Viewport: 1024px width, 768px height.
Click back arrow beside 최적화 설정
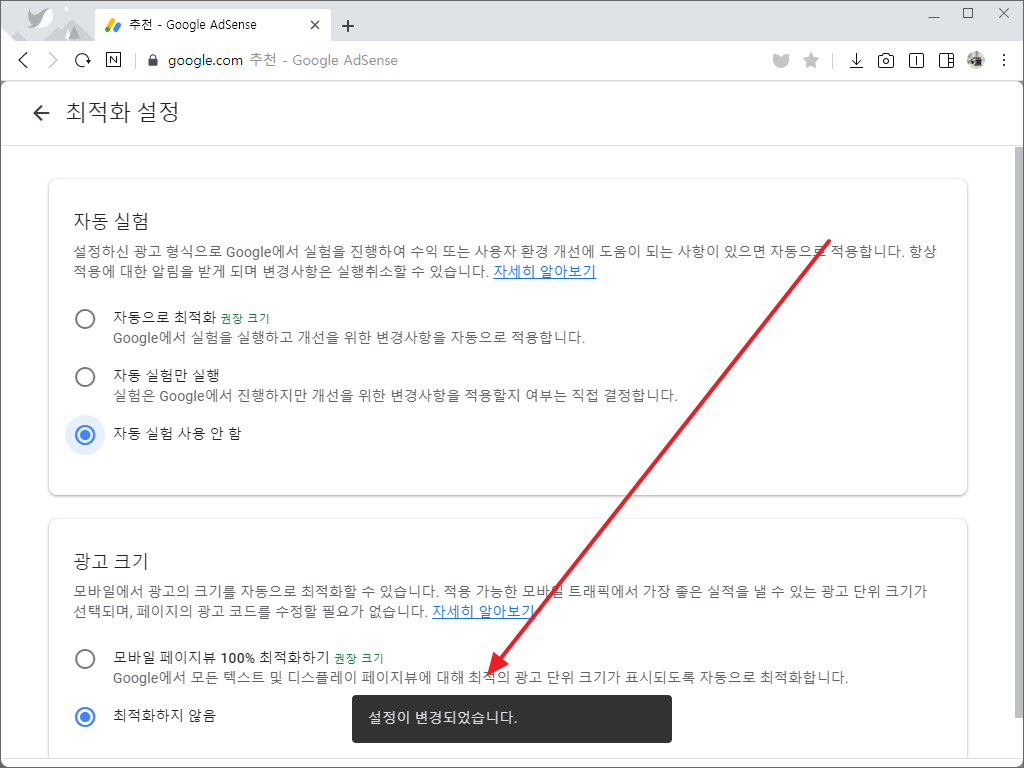click(x=41, y=113)
